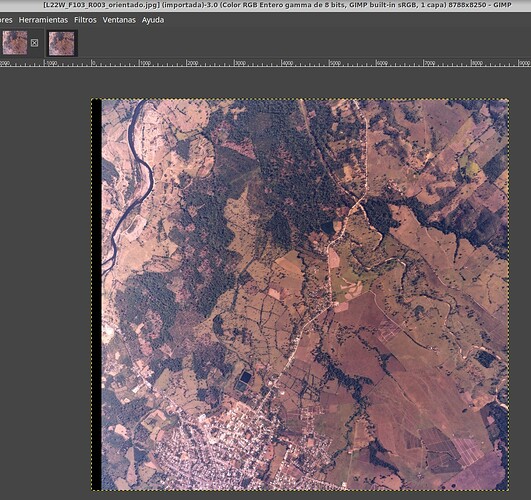Click the black strip on image's left edge

click(97, 295)
